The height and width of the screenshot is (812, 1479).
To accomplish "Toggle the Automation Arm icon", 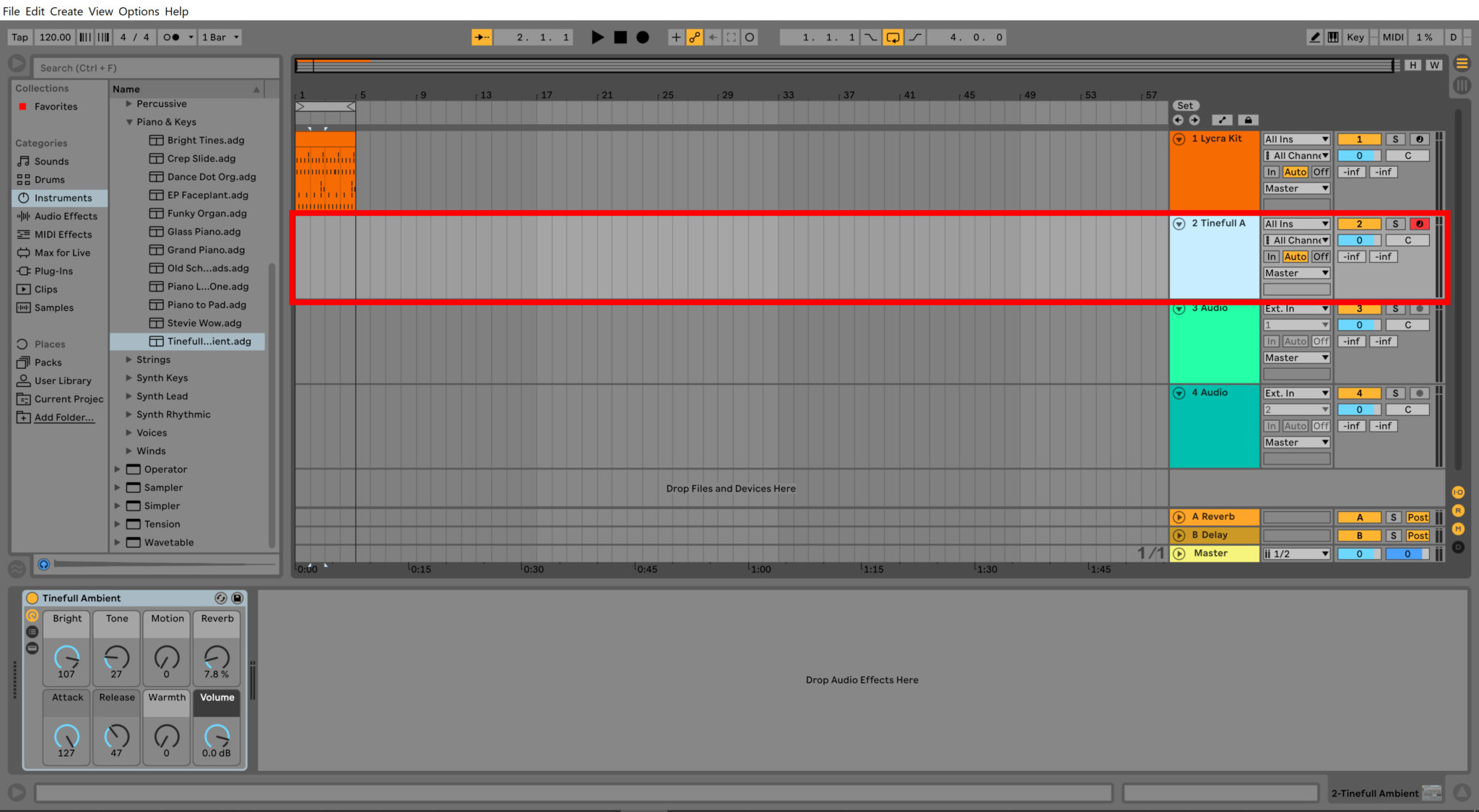I will coord(694,37).
